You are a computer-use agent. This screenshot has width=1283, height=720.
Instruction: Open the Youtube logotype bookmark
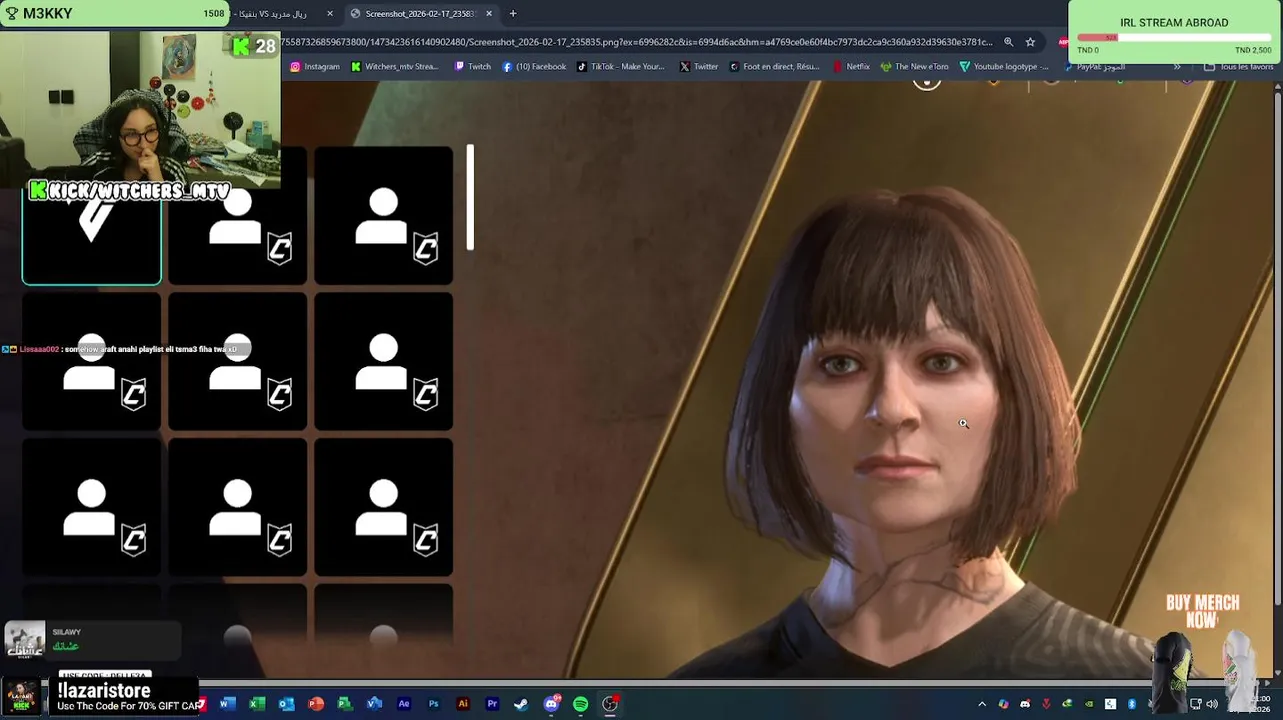1004,67
